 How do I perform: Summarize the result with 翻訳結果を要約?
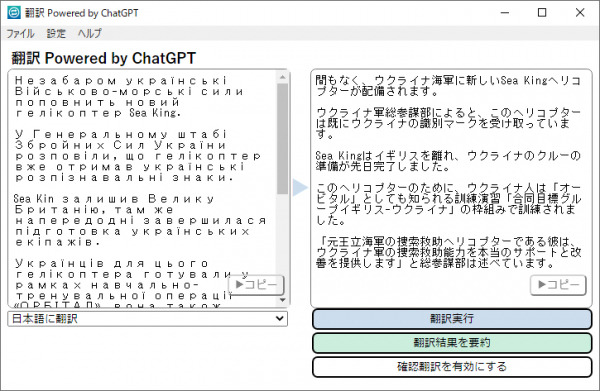tap(452, 342)
